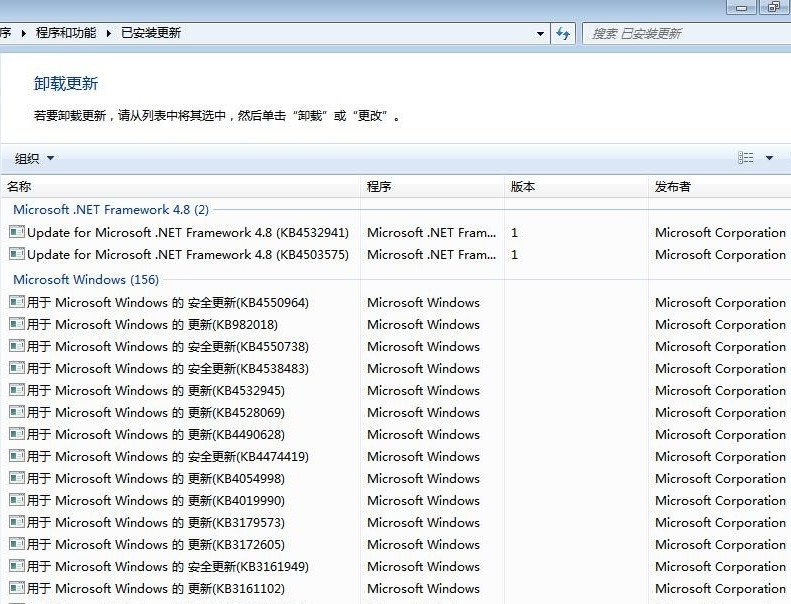Viewport: 791px width, 604px height.
Task: Collapse the Microsoft Windows (156) group
Action: coord(85,280)
